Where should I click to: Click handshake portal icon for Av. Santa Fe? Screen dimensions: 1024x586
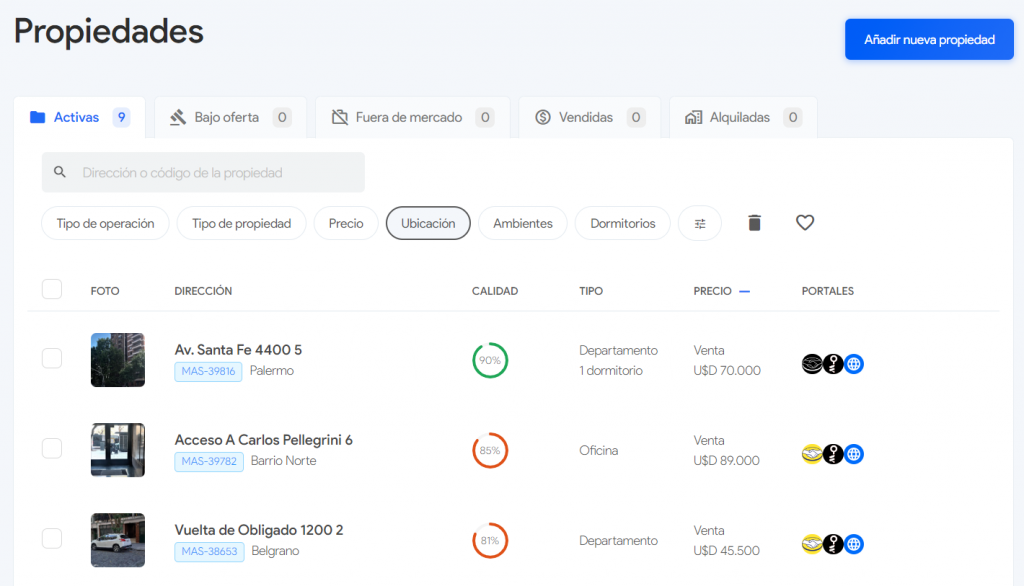(x=812, y=364)
